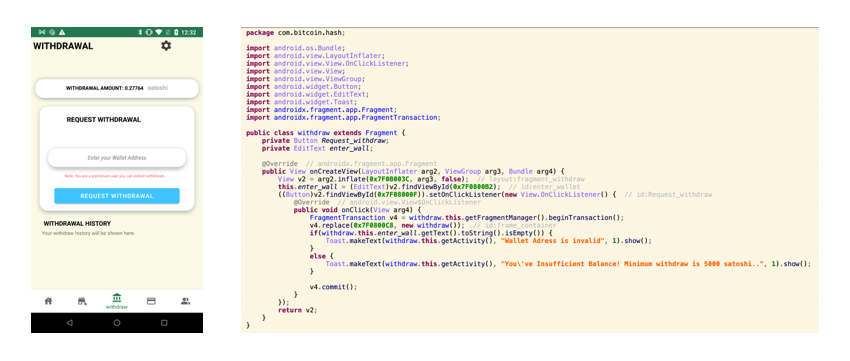Click the onCreateView method signature line
The height and width of the screenshot is (361, 850).
click(413, 170)
